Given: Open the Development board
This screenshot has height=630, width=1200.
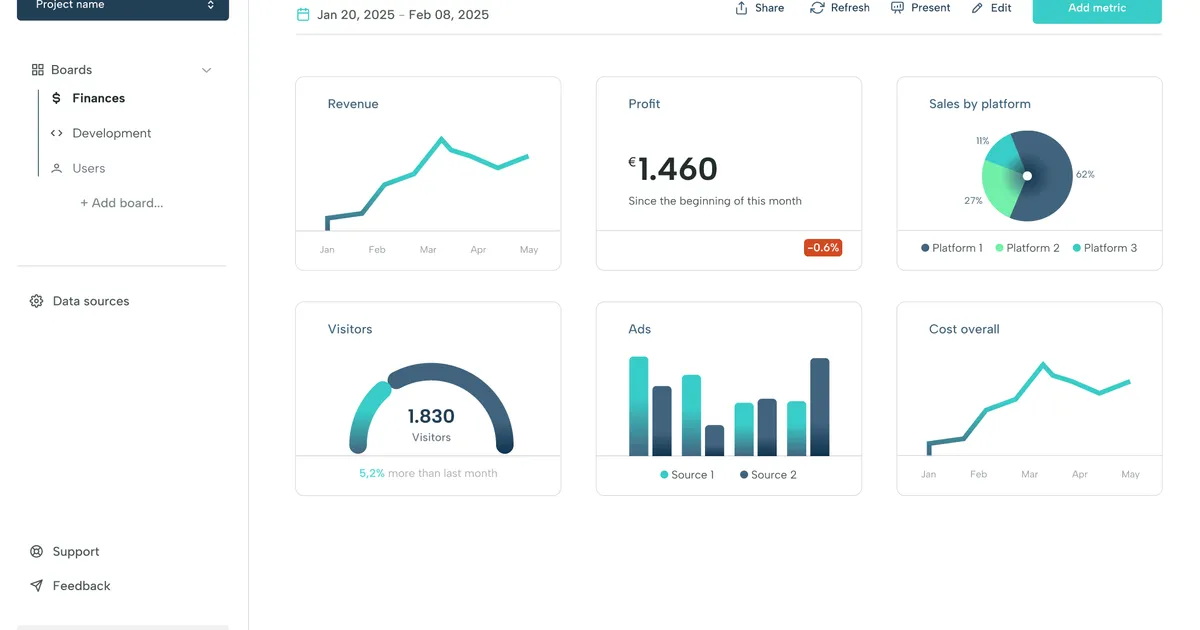Looking at the screenshot, I should point(111,133).
